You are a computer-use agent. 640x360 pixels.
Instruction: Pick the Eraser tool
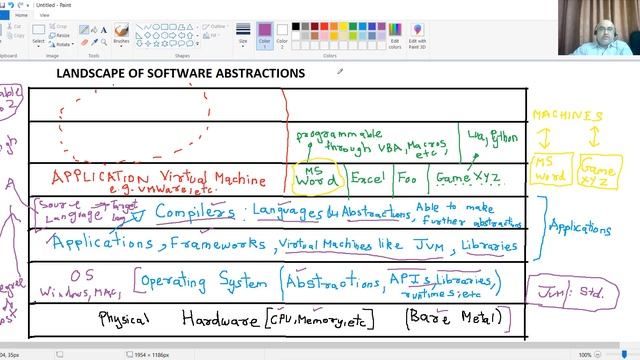(x=84, y=42)
